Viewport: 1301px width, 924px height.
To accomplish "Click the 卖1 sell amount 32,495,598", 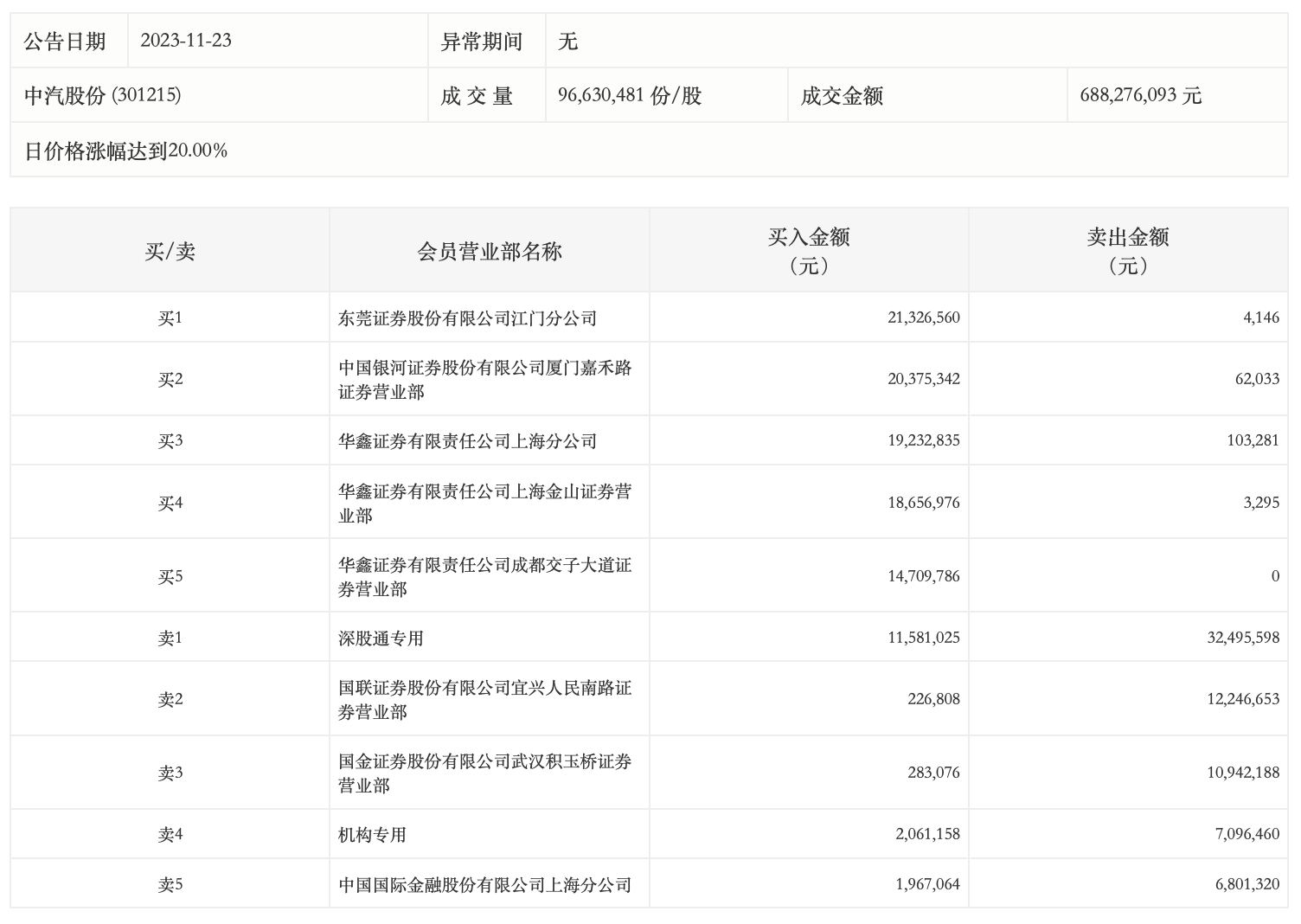I will [1242, 638].
